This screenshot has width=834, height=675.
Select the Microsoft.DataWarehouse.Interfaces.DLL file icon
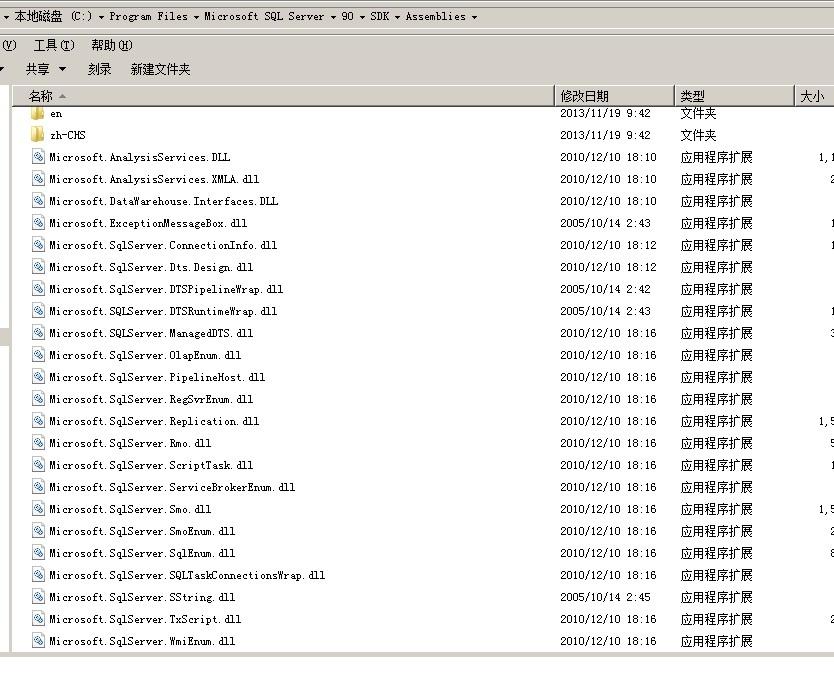[38, 201]
